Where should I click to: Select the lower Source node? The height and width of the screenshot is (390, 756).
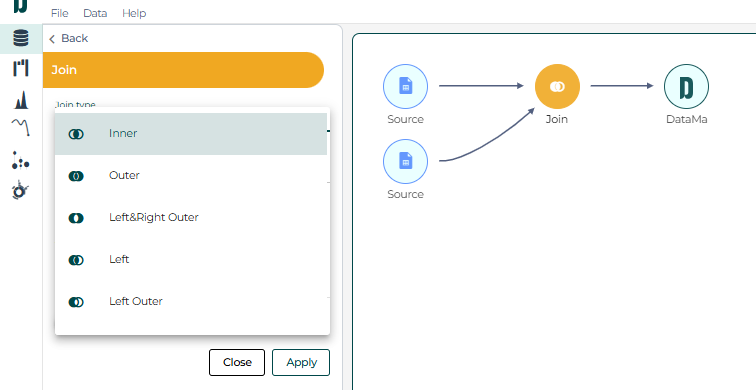tap(405, 161)
